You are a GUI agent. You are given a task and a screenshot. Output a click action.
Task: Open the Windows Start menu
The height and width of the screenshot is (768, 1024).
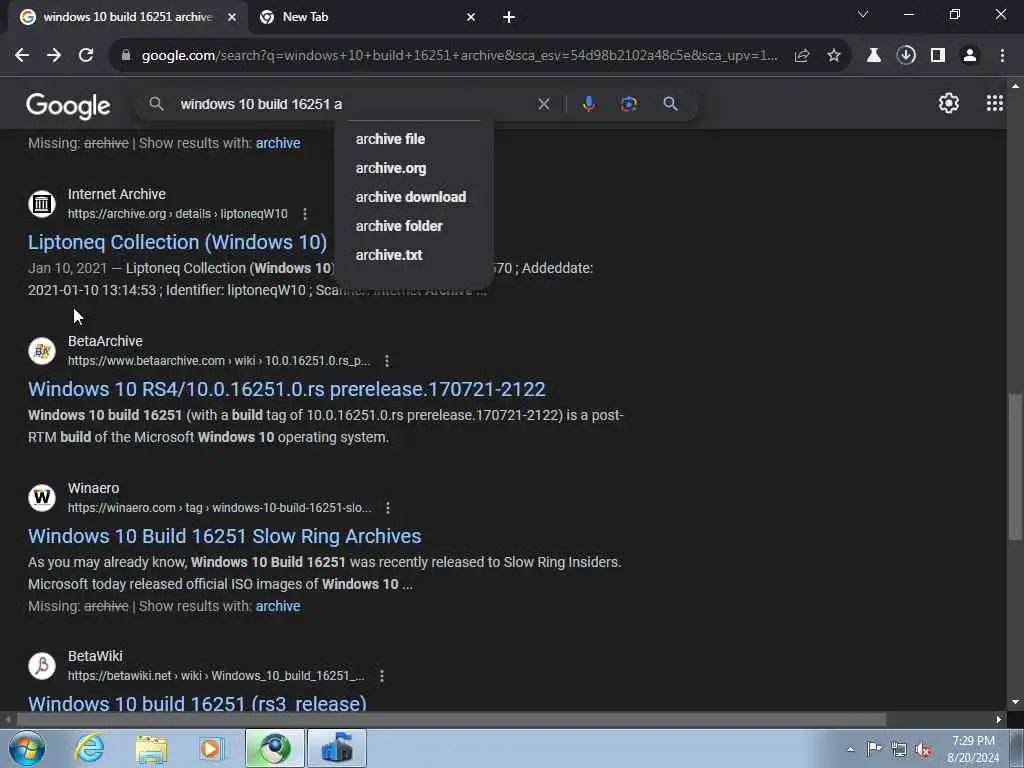[27, 748]
